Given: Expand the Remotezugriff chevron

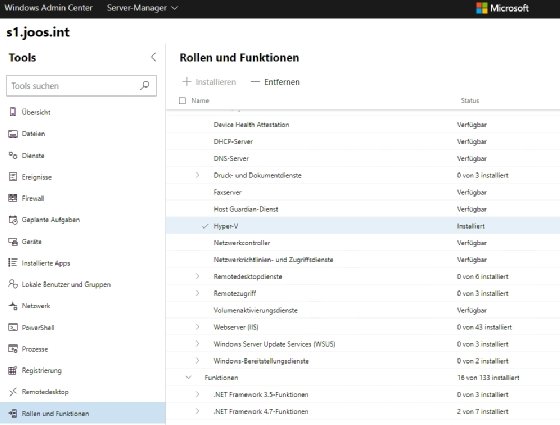Looking at the screenshot, I should [197, 293].
